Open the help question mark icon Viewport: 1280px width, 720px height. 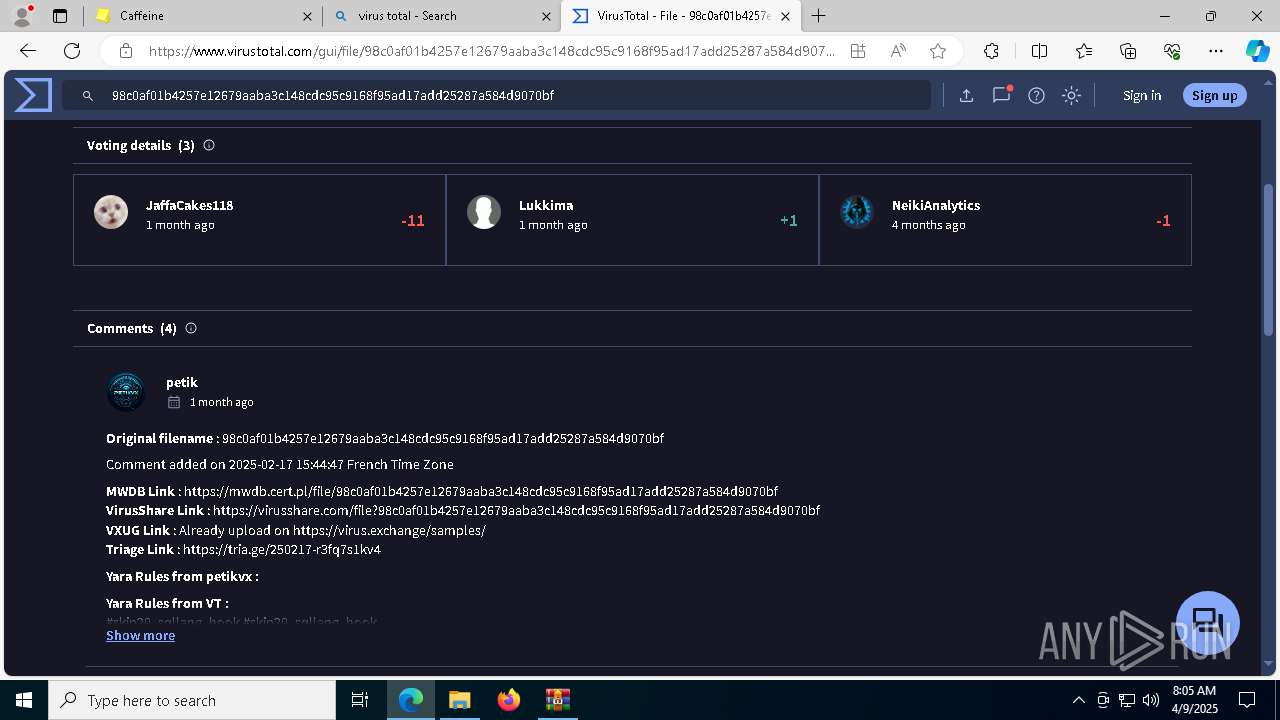coord(1037,95)
